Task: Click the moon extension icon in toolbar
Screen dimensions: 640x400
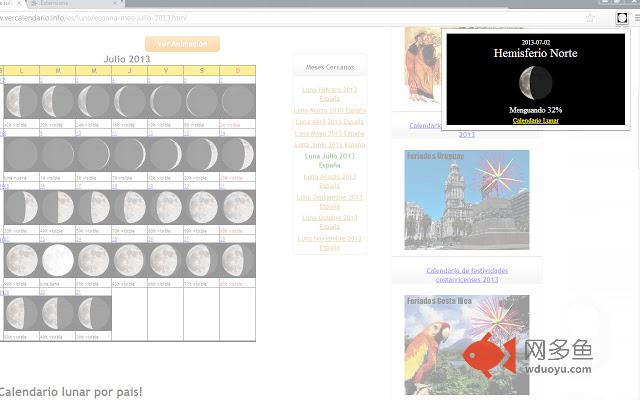Action: (622, 18)
